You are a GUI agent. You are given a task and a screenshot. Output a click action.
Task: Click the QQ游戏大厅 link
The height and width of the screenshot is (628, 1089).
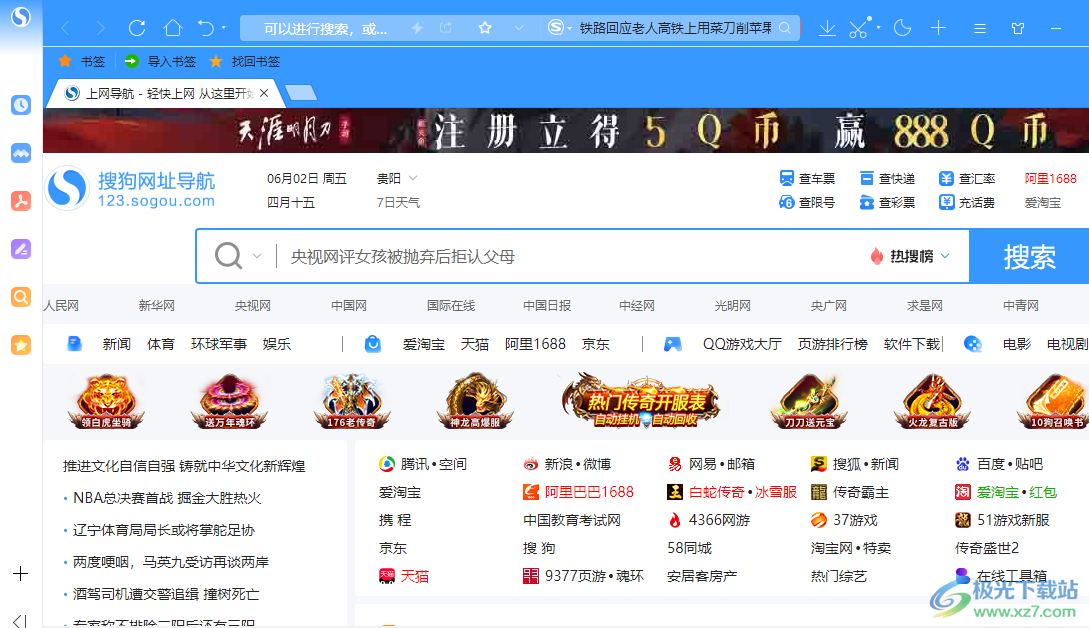(742, 344)
